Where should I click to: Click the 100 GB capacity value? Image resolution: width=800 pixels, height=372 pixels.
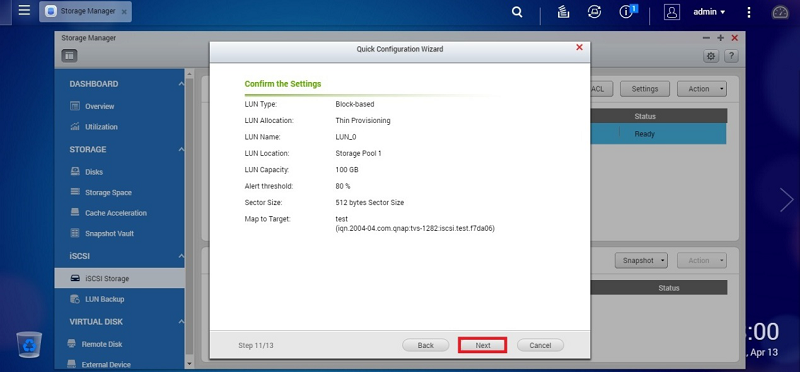point(347,169)
